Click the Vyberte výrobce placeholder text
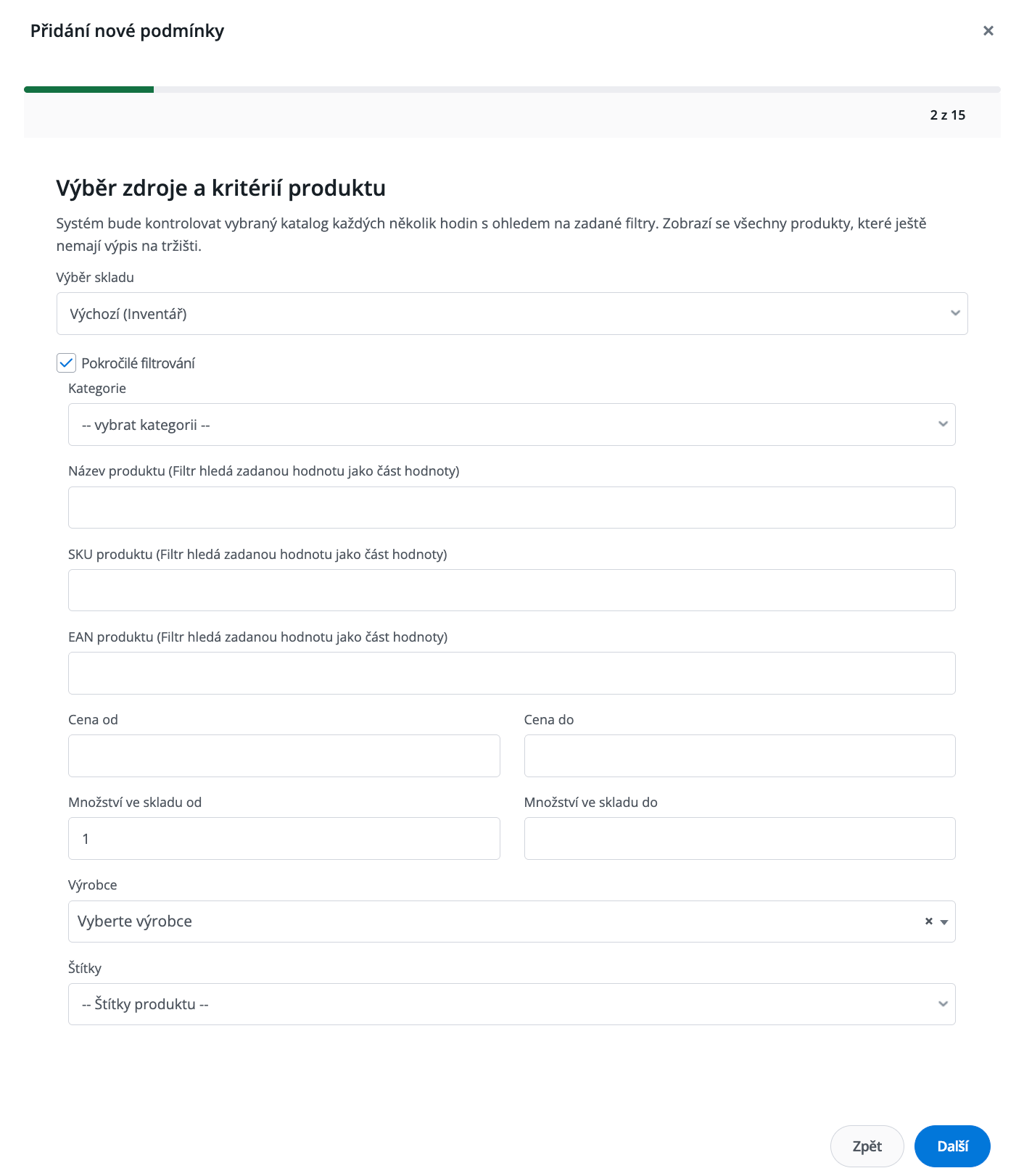 [x=135, y=922]
